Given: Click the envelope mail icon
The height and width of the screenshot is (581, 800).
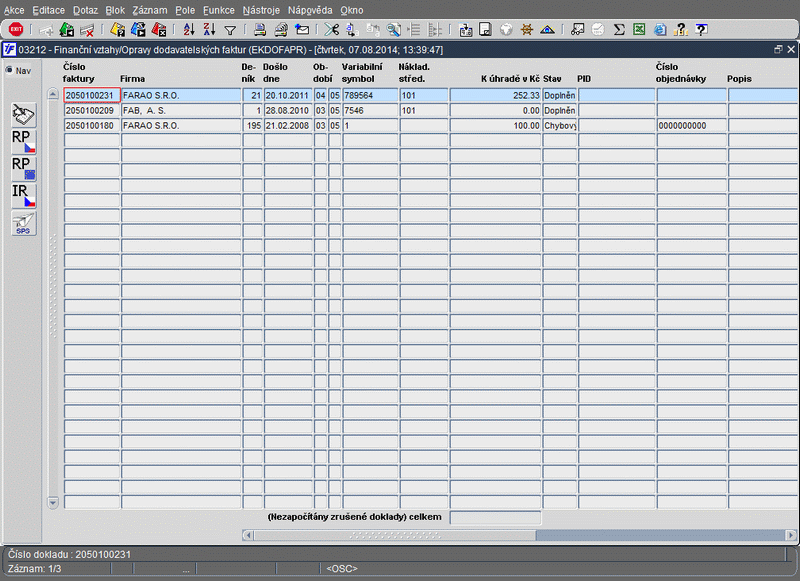Looking at the screenshot, I should (x=302, y=30).
